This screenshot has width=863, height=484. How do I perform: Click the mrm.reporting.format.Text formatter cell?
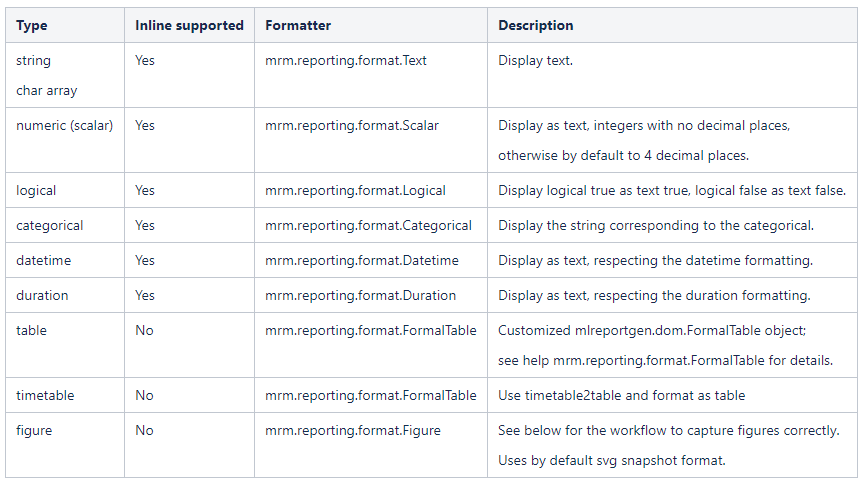[x=346, y=60]
